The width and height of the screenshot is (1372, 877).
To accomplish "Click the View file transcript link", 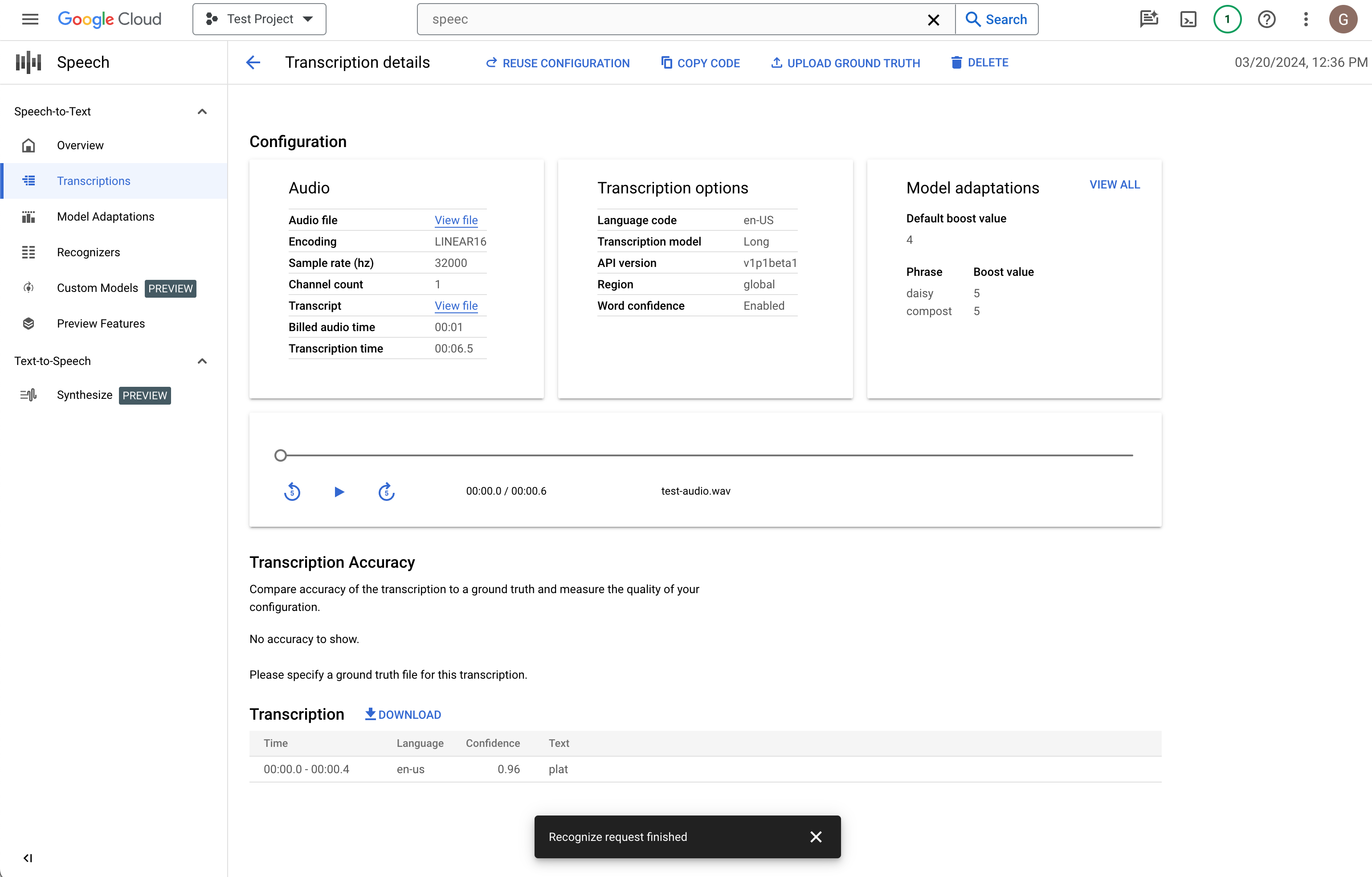I will [456, 305].
